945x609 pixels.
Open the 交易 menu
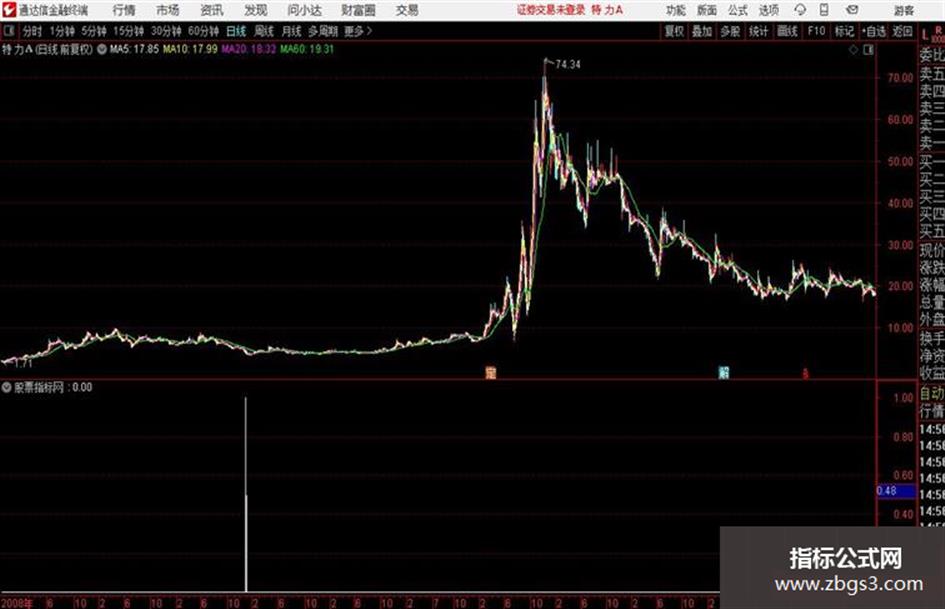(x=407, y=10)
